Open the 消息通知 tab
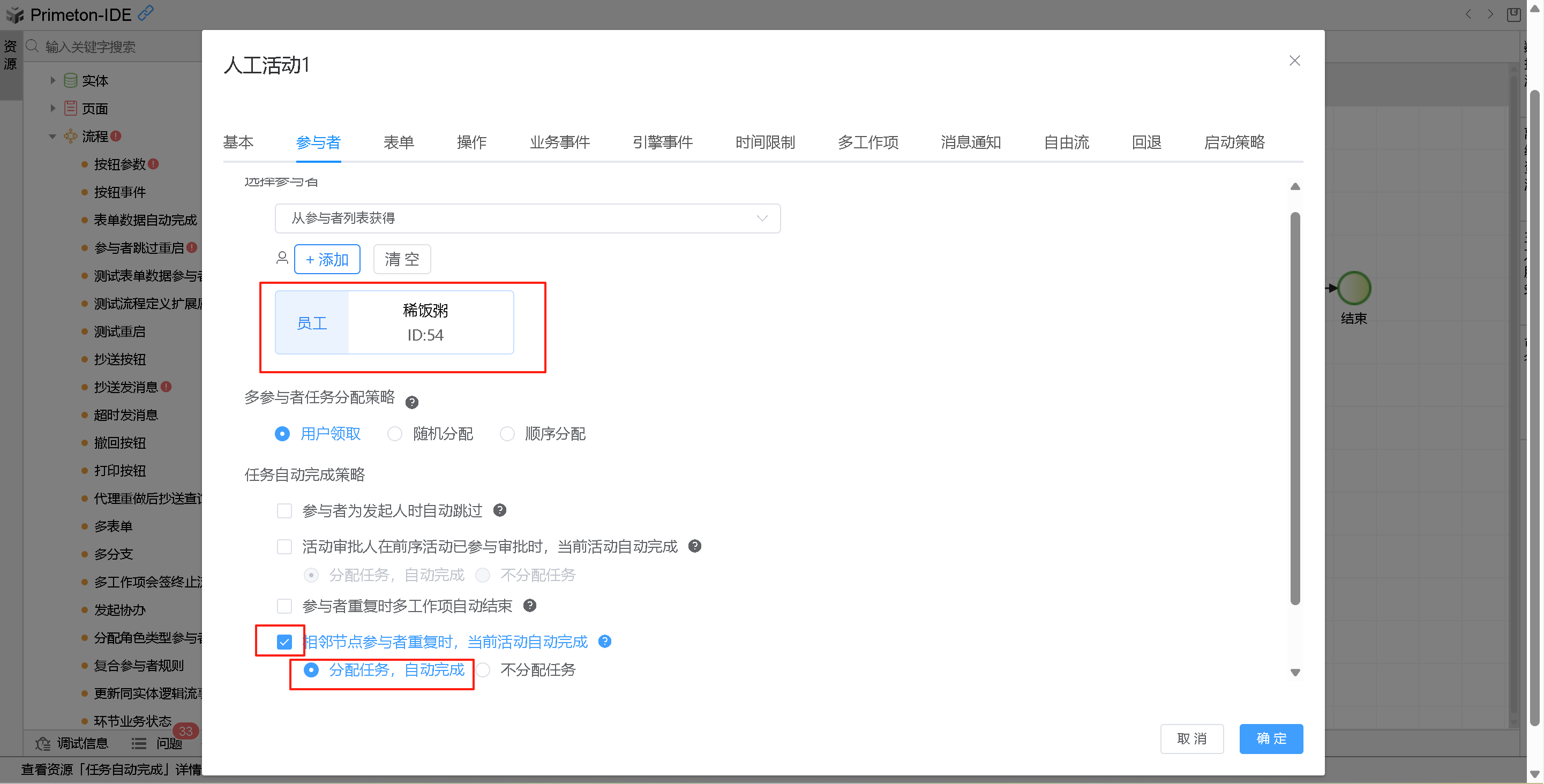Image resolution: width=1544 pixels, height=784 pixels. pos(970,142)
